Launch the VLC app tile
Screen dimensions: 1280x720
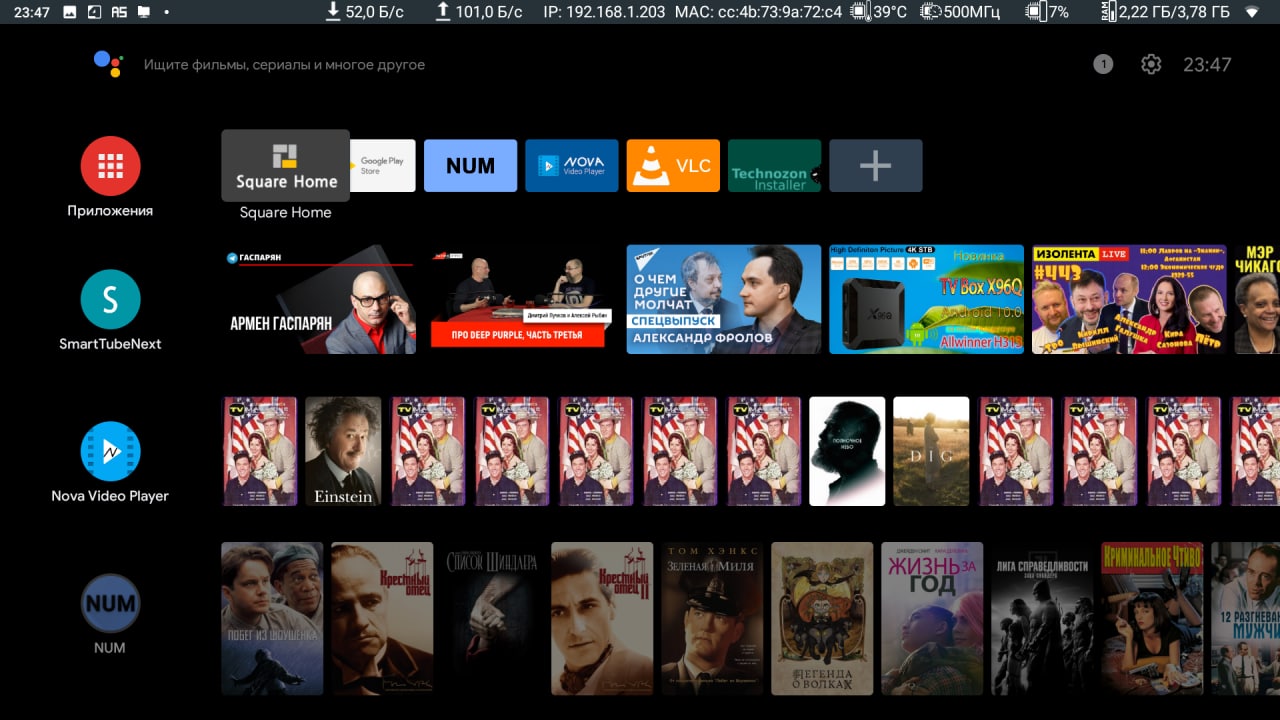pos(673,165)
